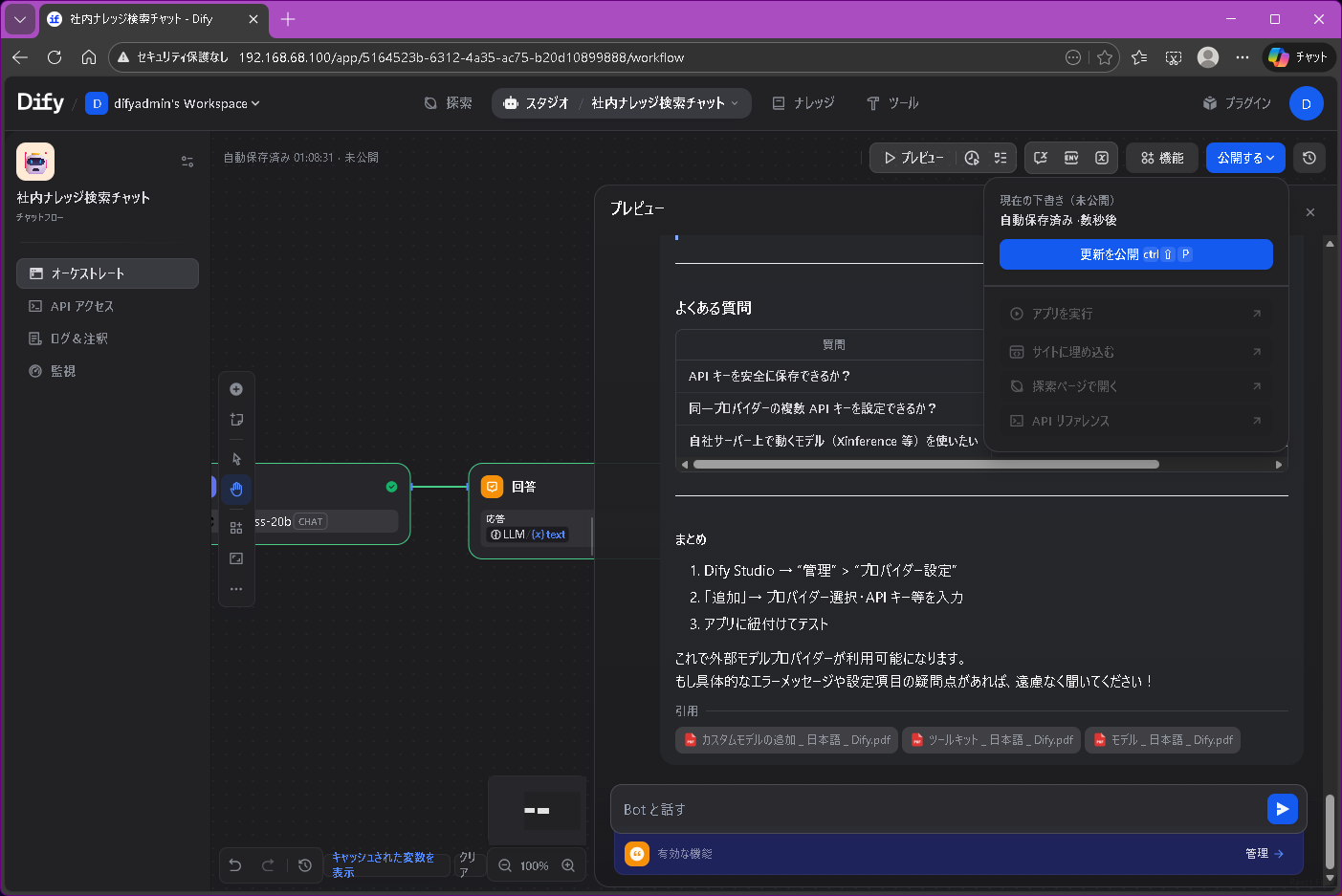Switch to pointer selection mode

point(236,458)
